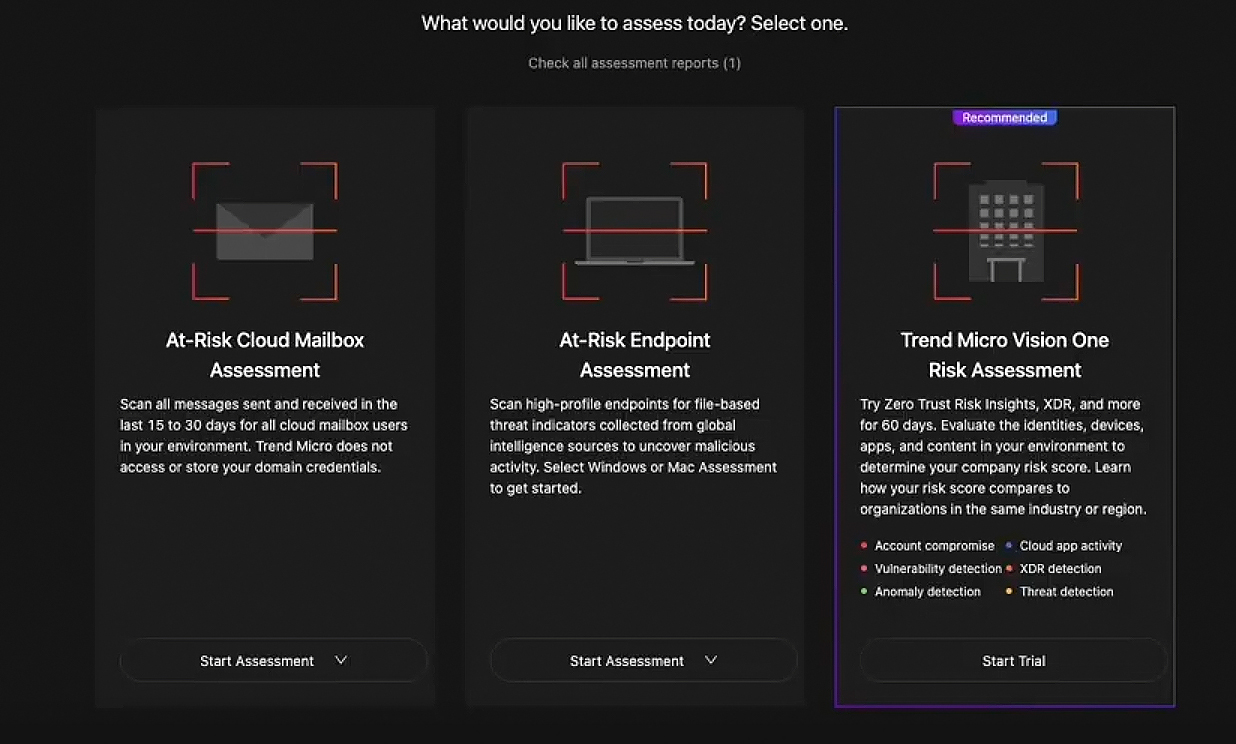The image size is (1236, 744).
Task: Click the envelope mailbox scan icon
Action: pyautogui.click(x=265, y=231)
